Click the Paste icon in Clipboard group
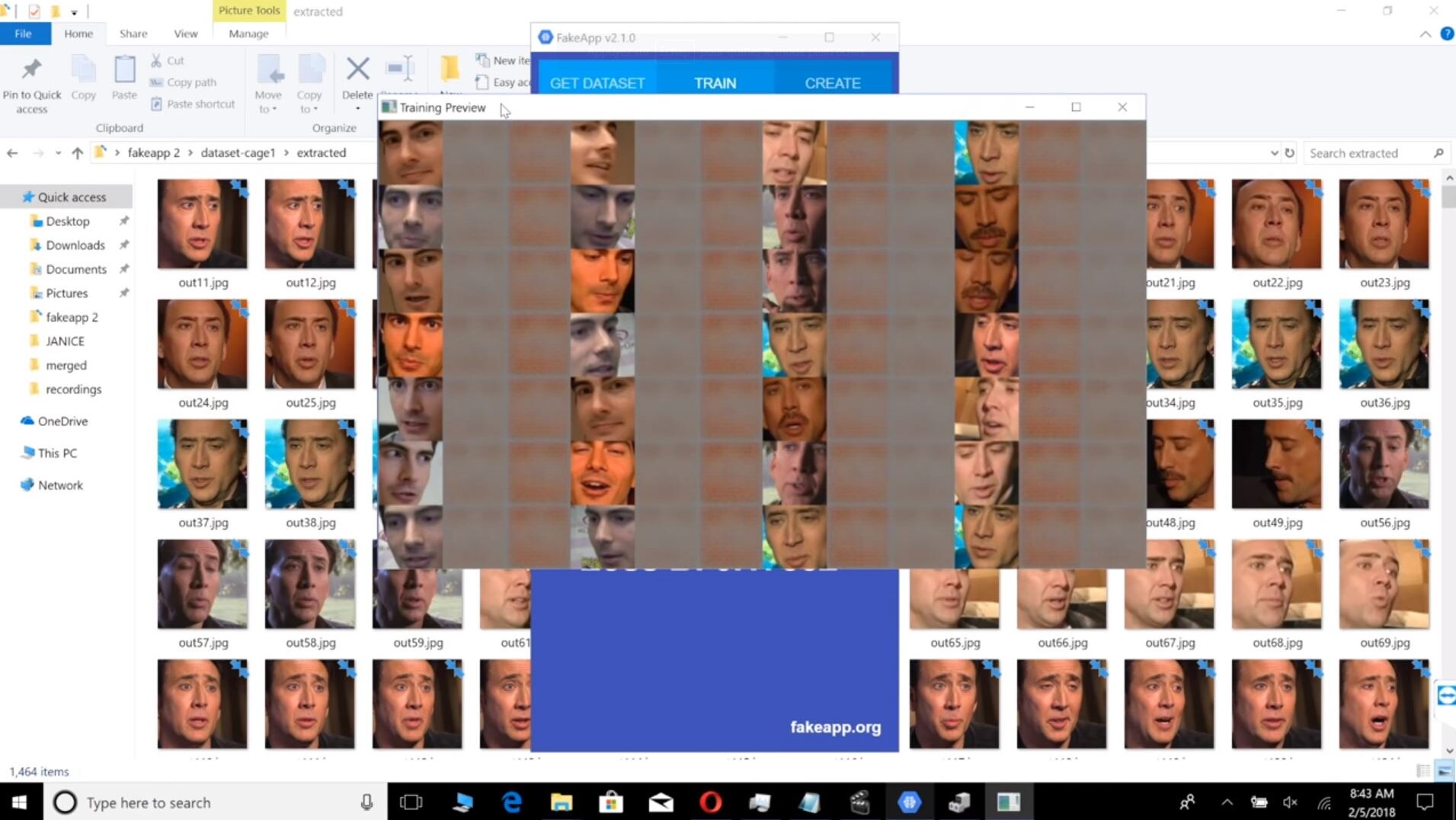Screen dimensions: 1456x820 click(x=124, y=70)
